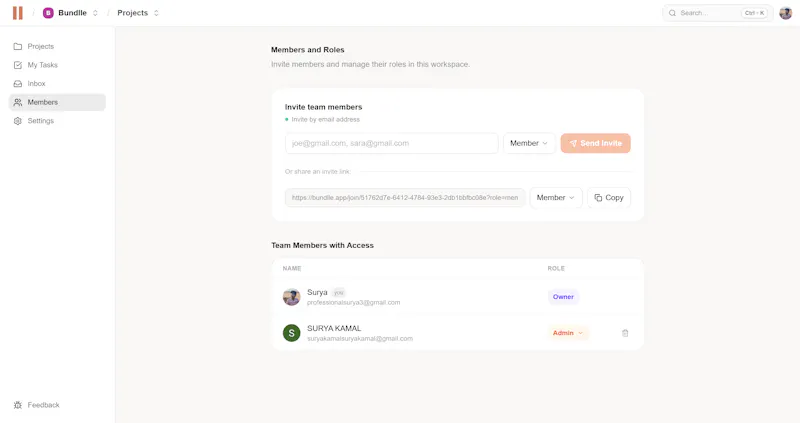Select Members in the sidebar
Screen dimensions: 800x423
pyautogui.click(x=57, y=102)
